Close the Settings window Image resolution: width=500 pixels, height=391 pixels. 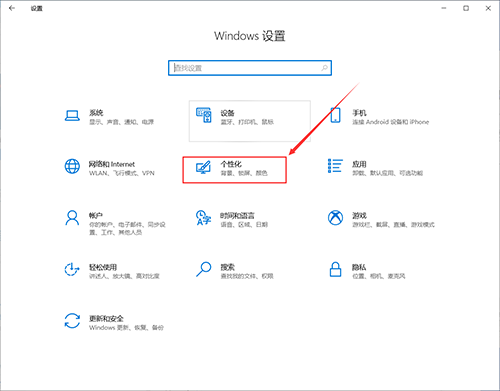[488, 8]
